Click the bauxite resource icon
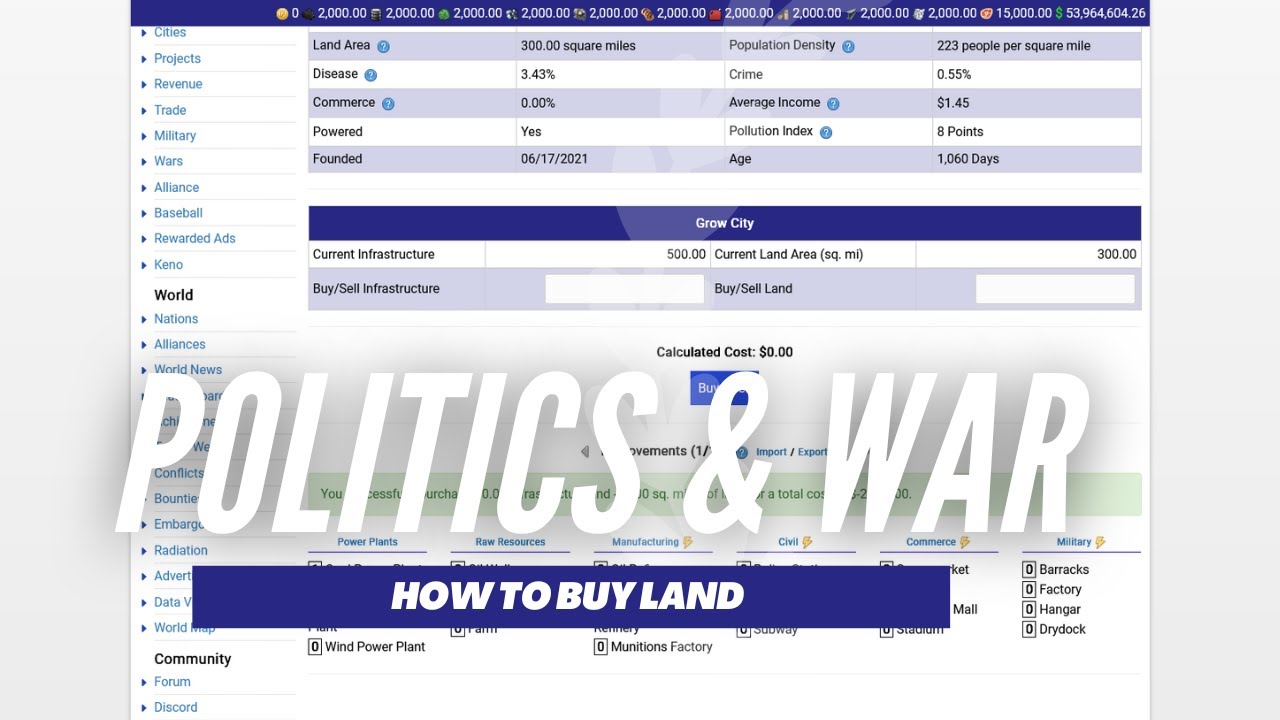Image resolution: width=1280 pixels, height=720 pixels. click(x=647, y=13)
